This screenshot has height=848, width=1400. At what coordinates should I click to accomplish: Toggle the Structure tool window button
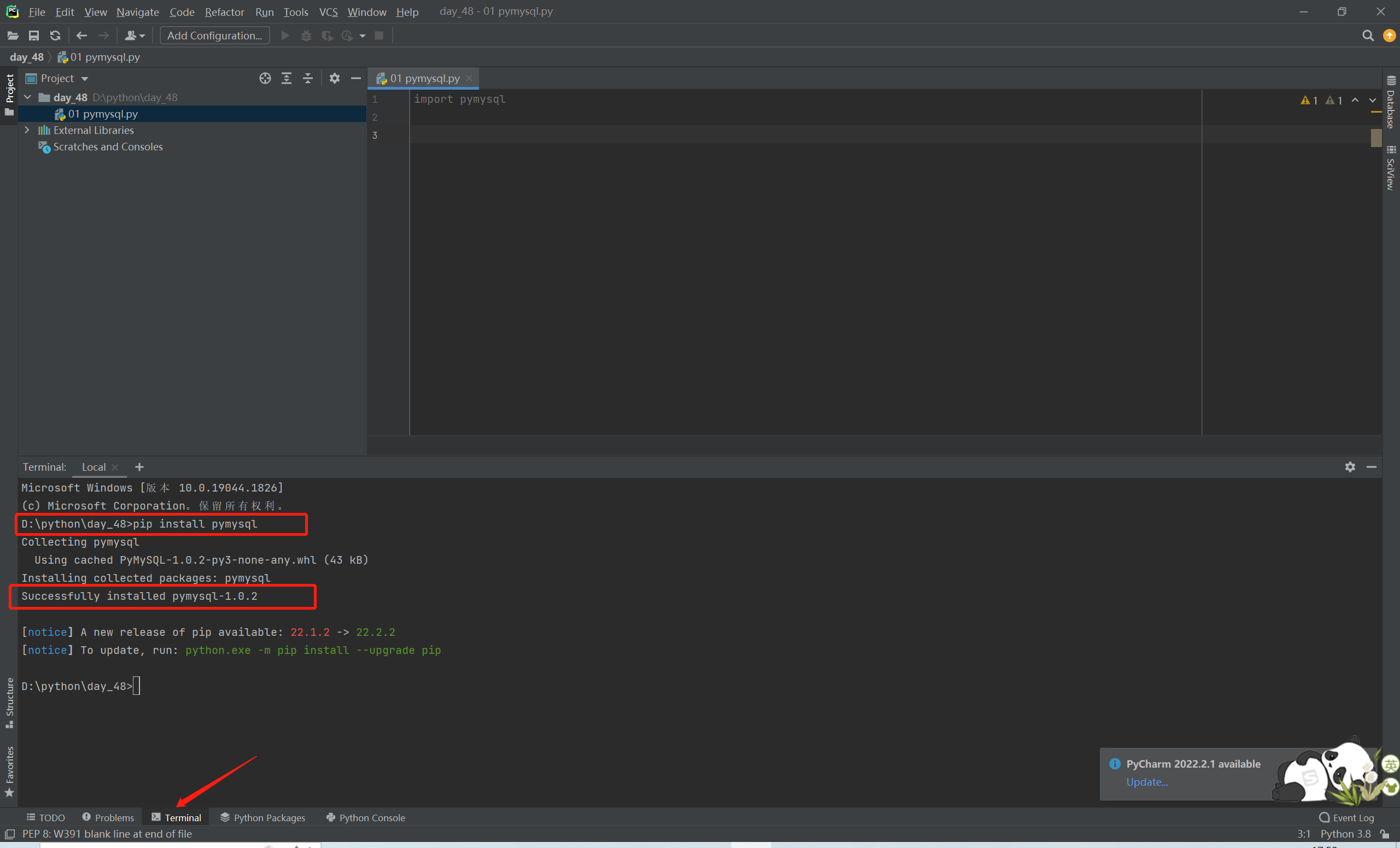tap(9, 702)
